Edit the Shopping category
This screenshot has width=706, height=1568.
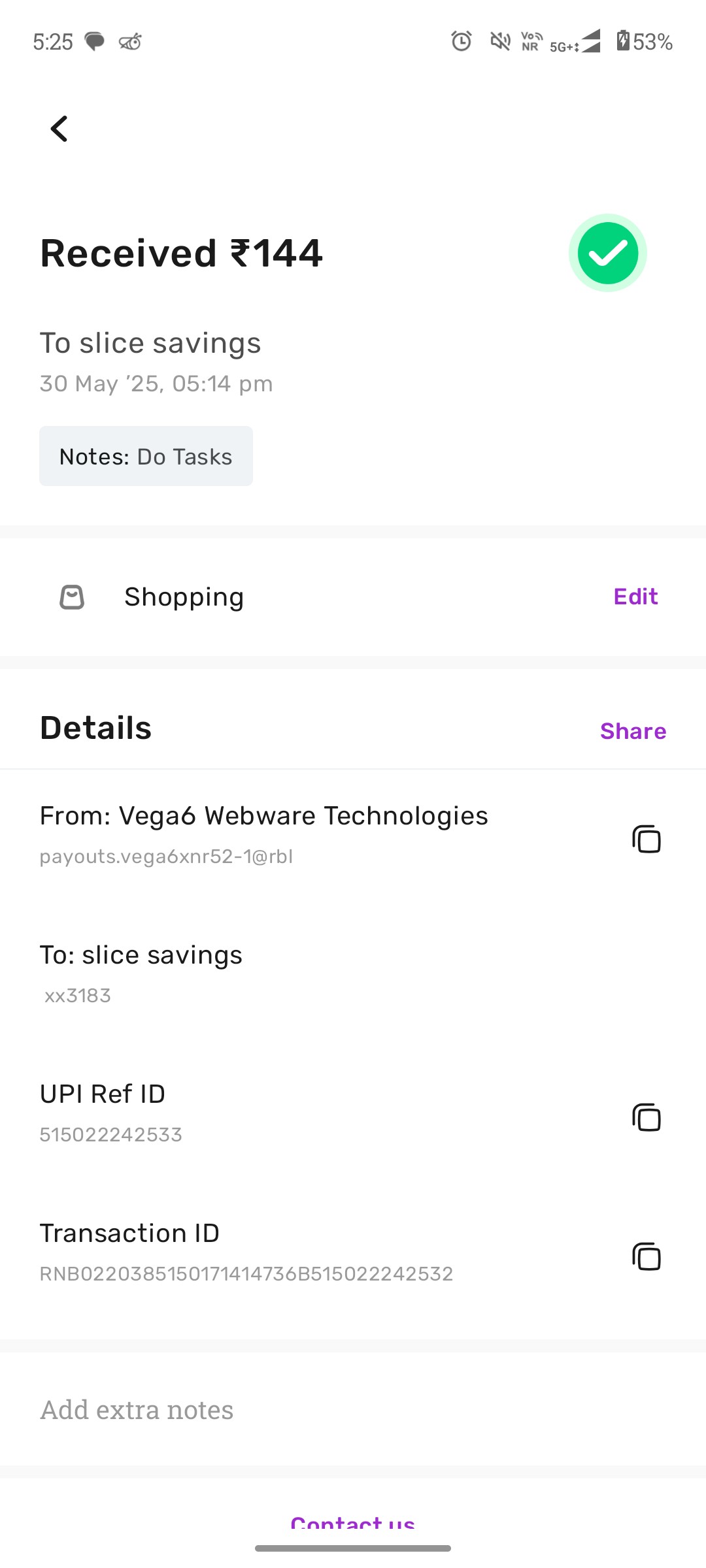635,596
